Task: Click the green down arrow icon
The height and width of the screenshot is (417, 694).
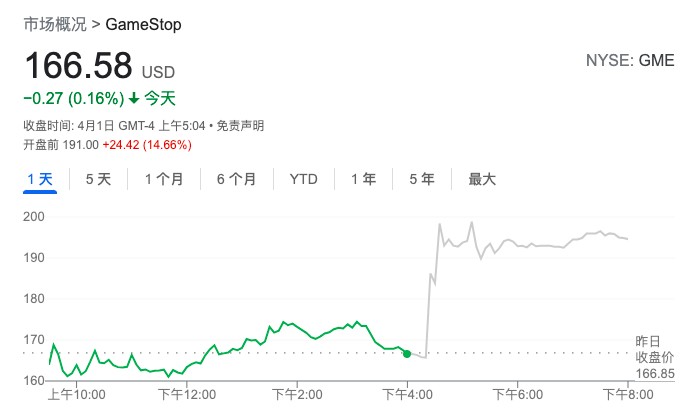Action: (x=134, y=98)
